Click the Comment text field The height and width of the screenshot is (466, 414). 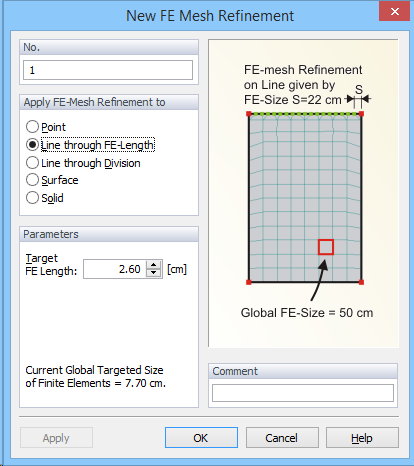pos(303,393)
